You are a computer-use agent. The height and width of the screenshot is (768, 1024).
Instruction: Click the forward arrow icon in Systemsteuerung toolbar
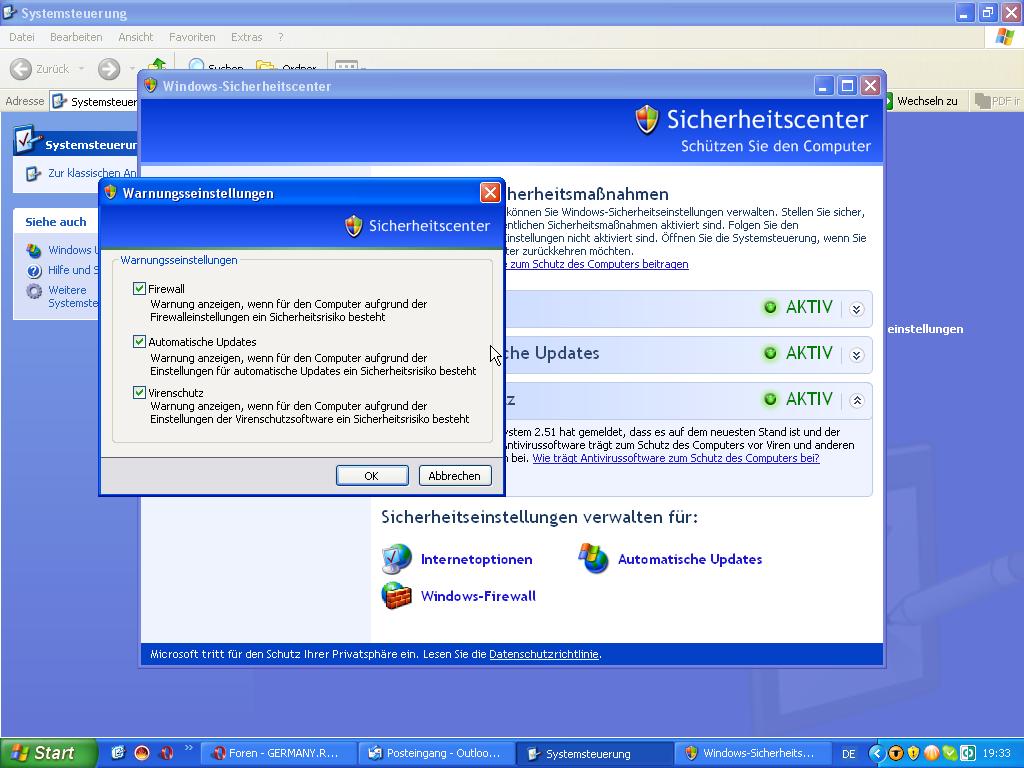(x=109, y=69)
